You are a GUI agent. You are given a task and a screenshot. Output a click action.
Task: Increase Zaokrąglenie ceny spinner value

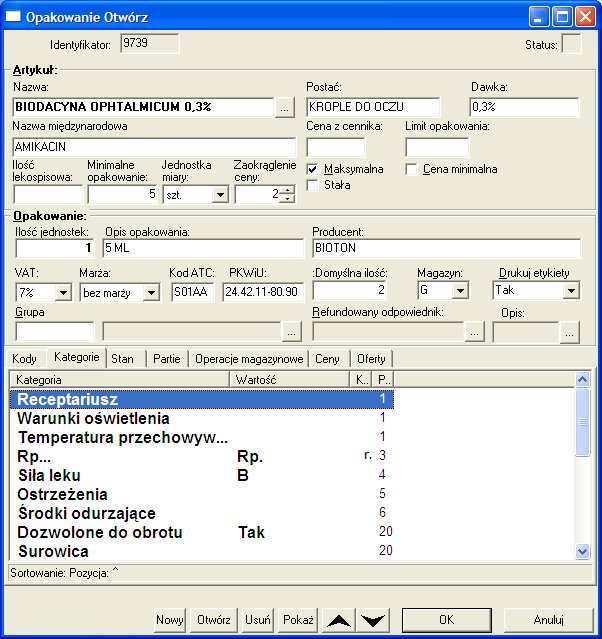[x=288, y=190]
